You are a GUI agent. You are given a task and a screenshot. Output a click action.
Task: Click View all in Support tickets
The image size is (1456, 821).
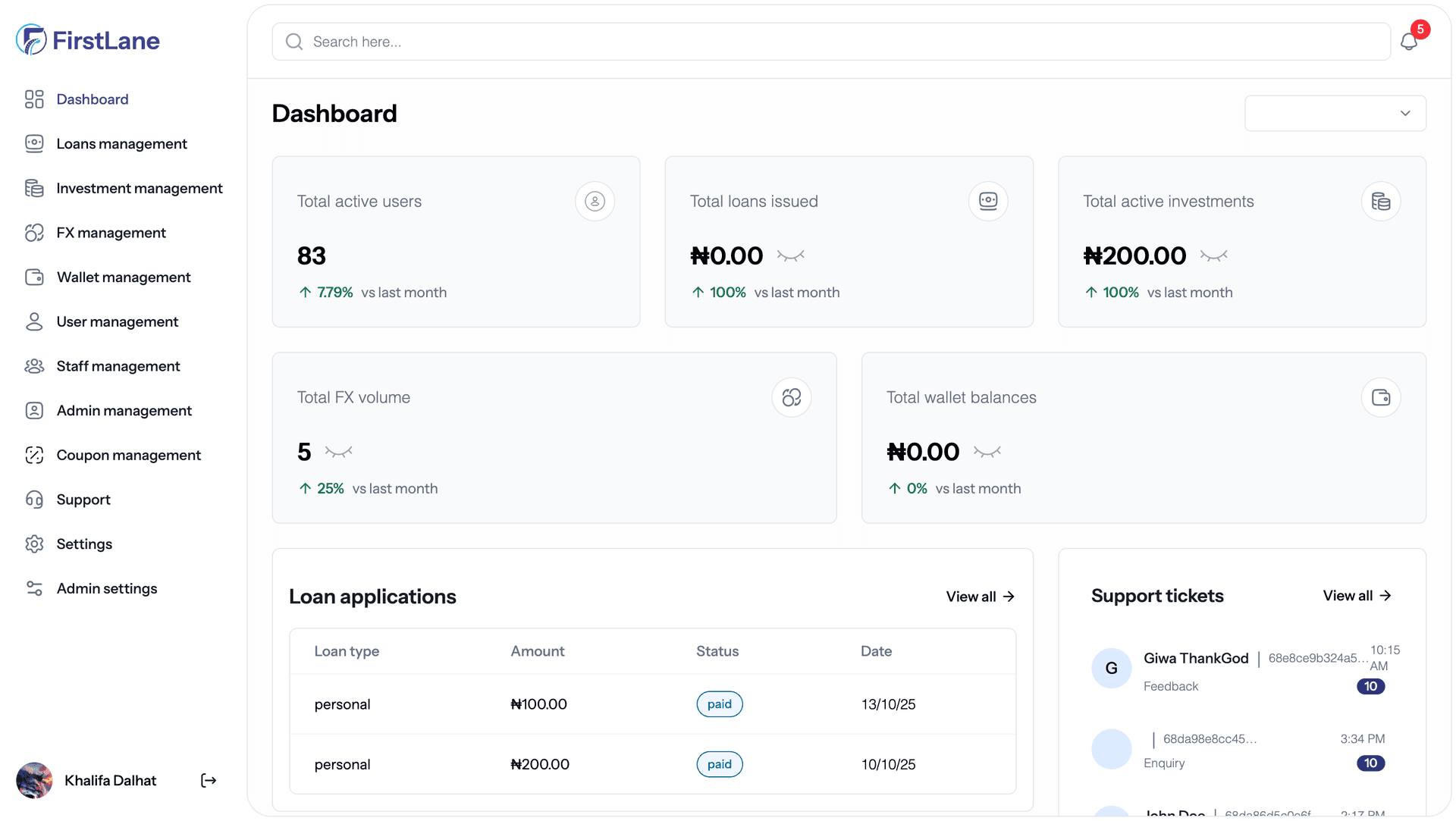[1357, 596]
